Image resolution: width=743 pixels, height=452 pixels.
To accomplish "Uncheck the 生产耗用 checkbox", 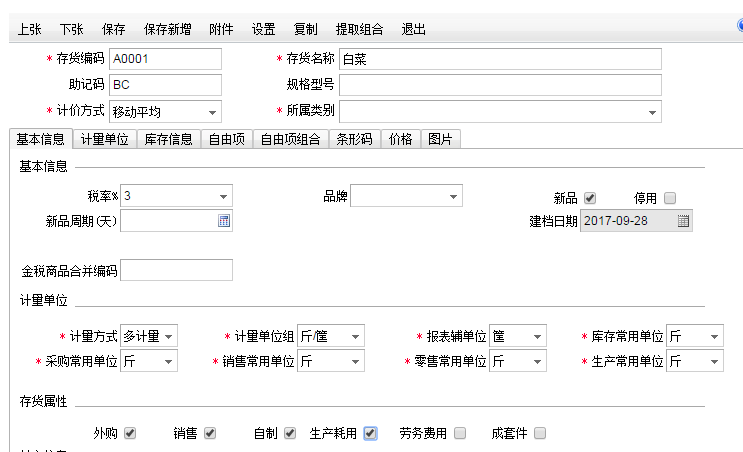I will (370, 433).
